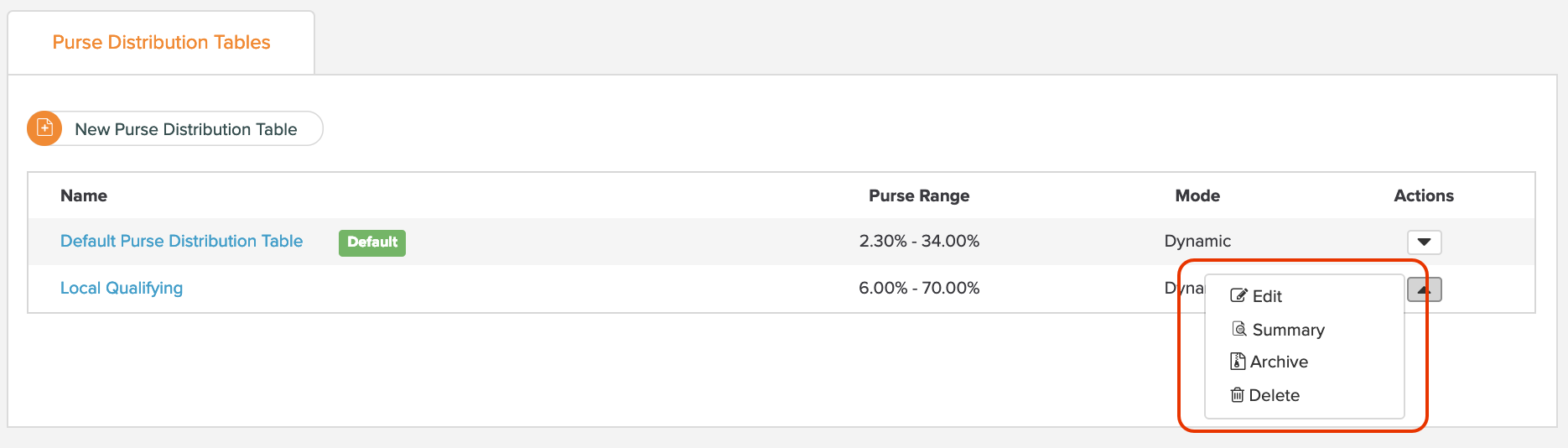Image resolution: width=1568 pixels, height=448 pixels.
Task: Click the orange new document plus icon
Action: pyautogui.click(x=44, y=128)
